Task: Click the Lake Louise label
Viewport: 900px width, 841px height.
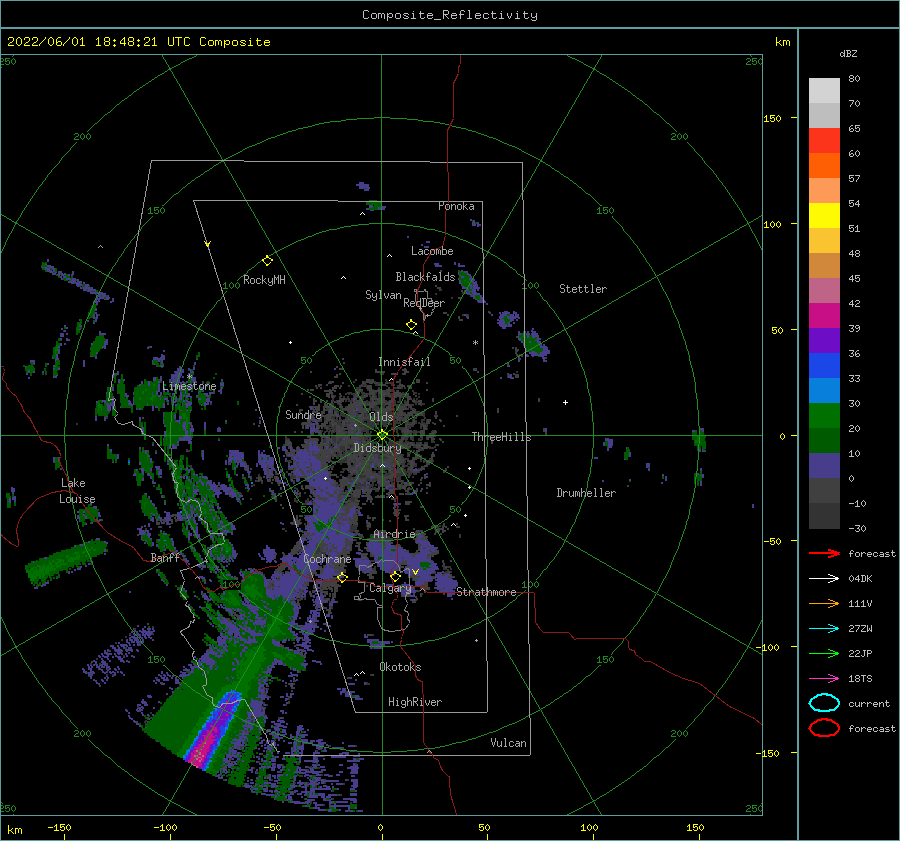Action: click(x=77, y=491)
